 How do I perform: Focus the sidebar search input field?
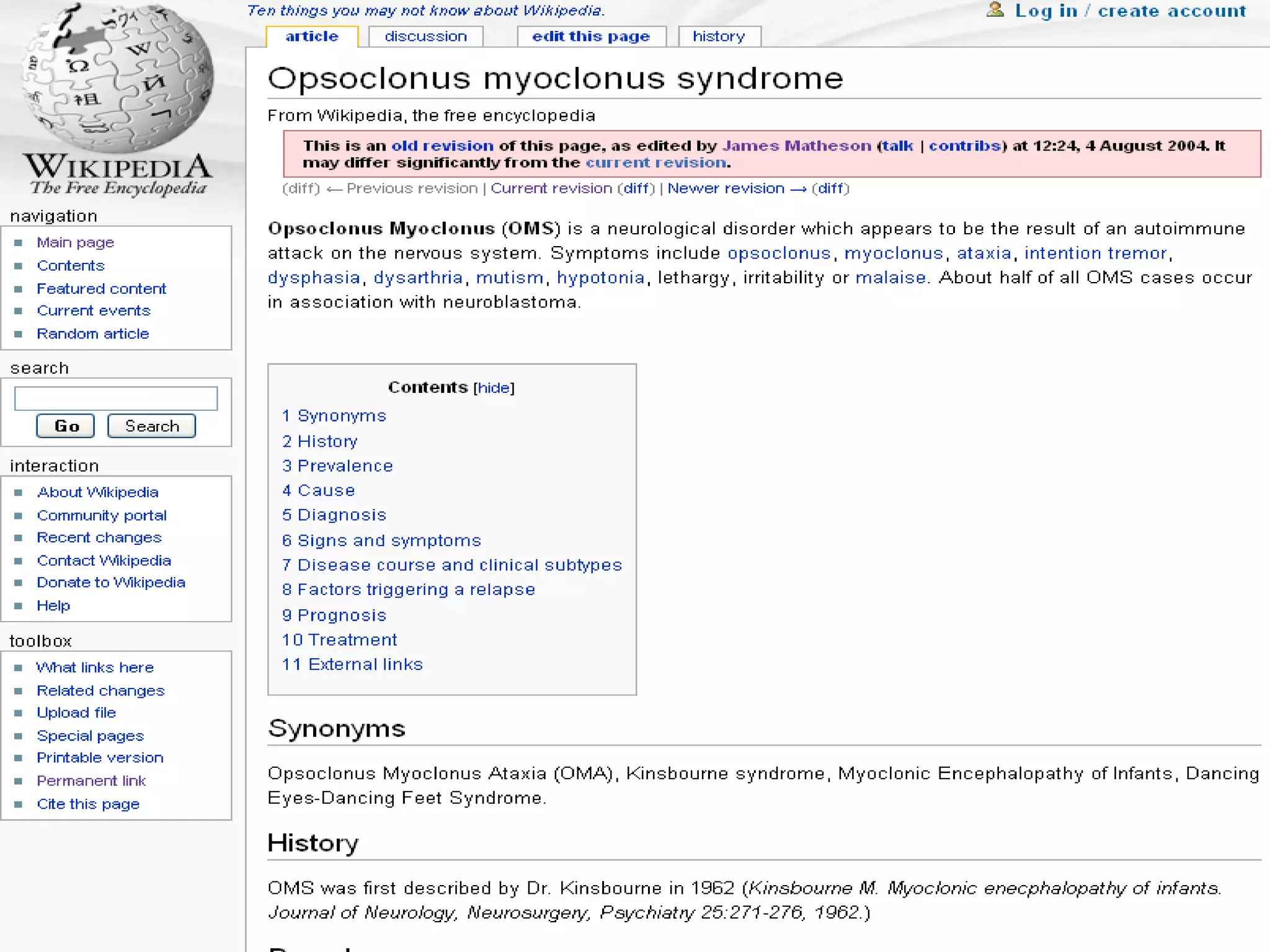coord(116,398)
